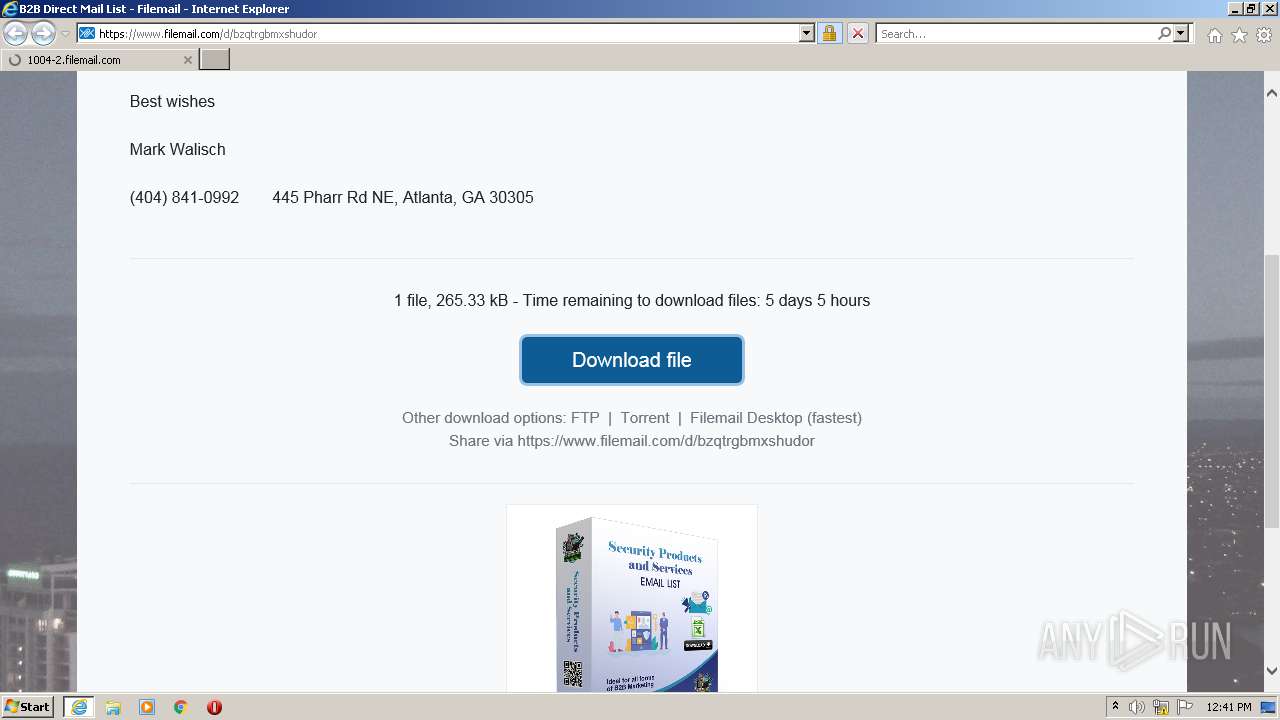
Task: Click the 12:41 PM taskbar clock
Action: pyautogui.click(x=1229, y=707)
